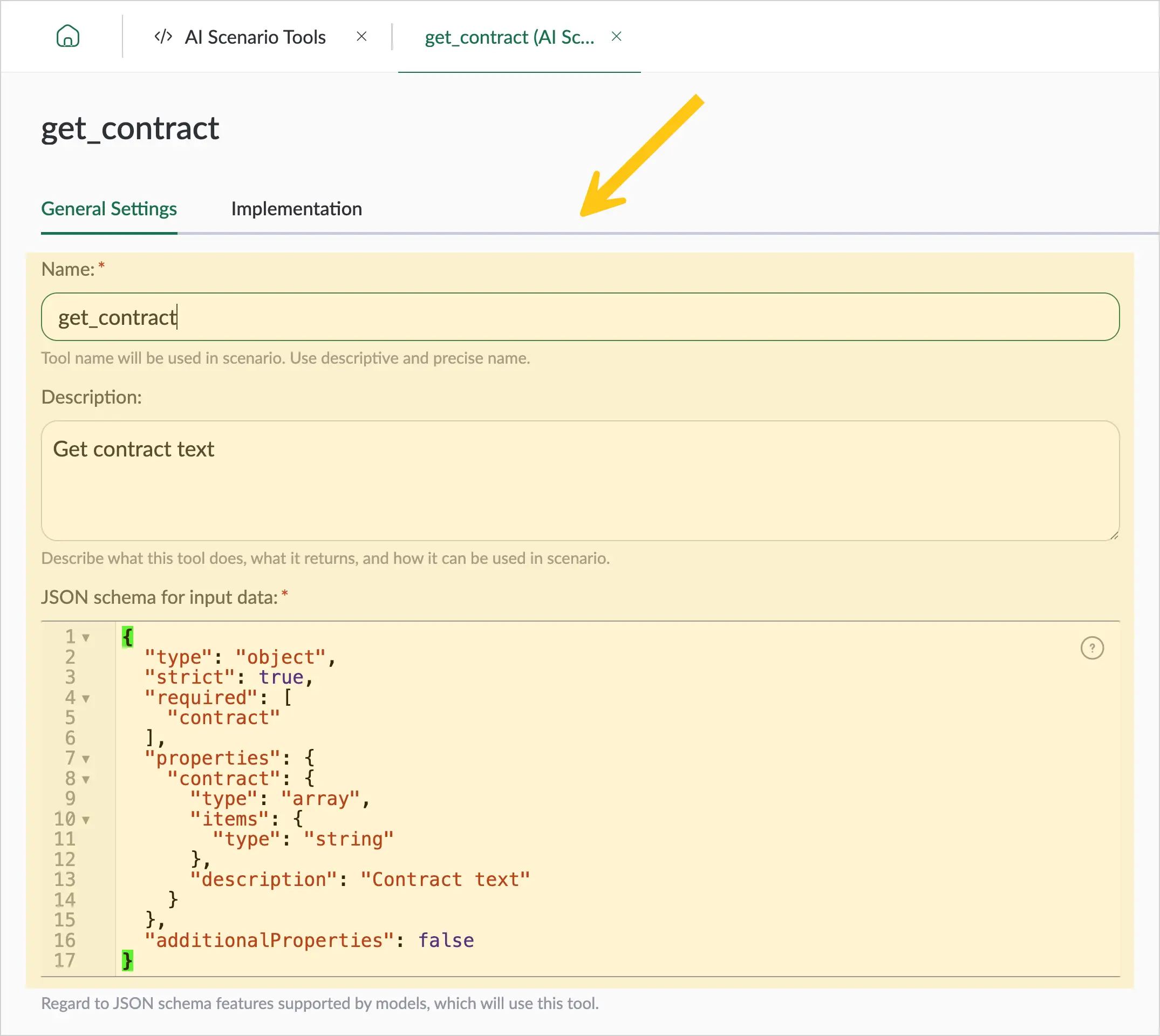Click the opening brace on line 1
Screen dimensions: 1160x1036
[x=127, y=637]
